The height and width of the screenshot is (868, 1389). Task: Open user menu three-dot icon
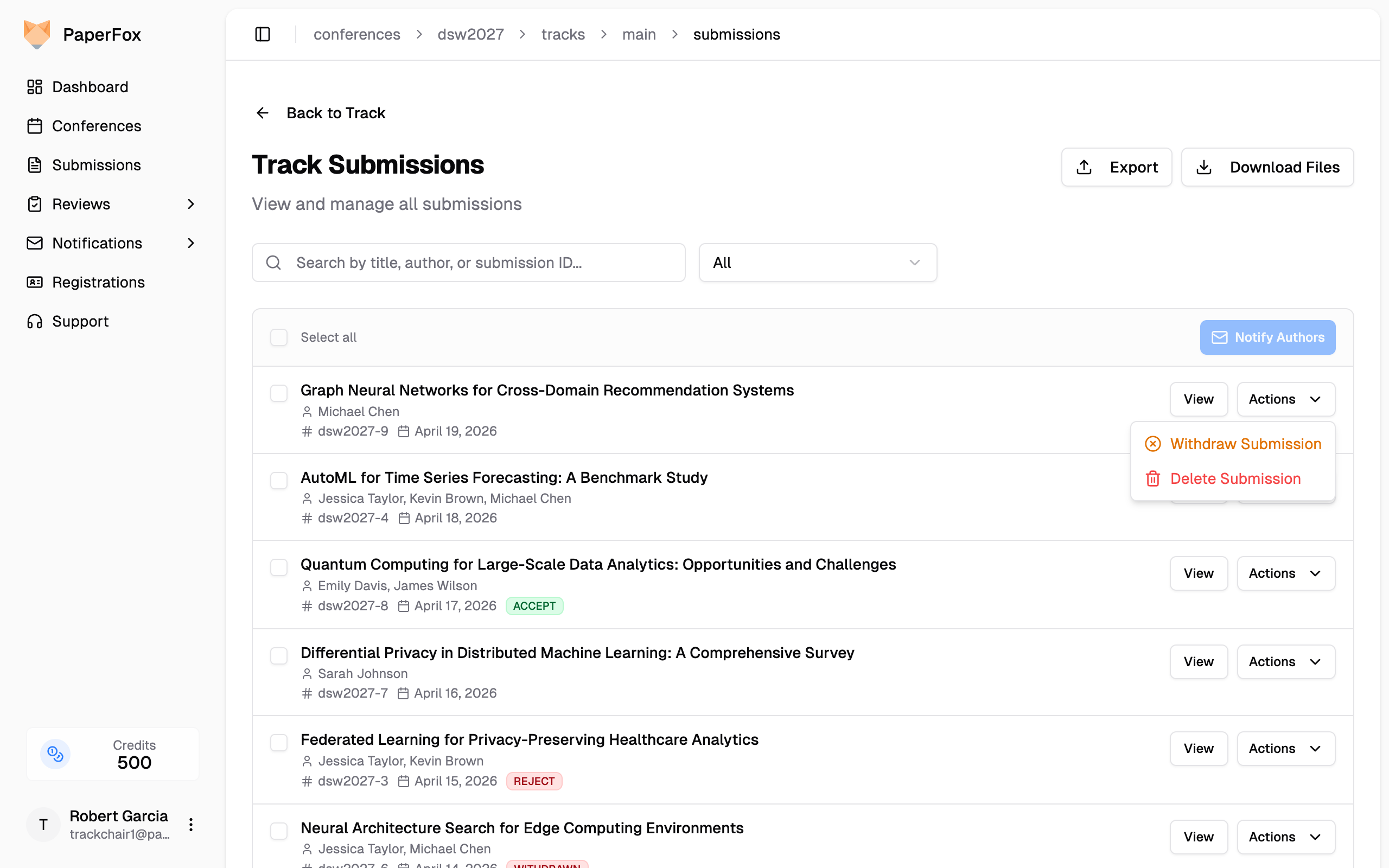pyautogui.click(x=191, y=825)
